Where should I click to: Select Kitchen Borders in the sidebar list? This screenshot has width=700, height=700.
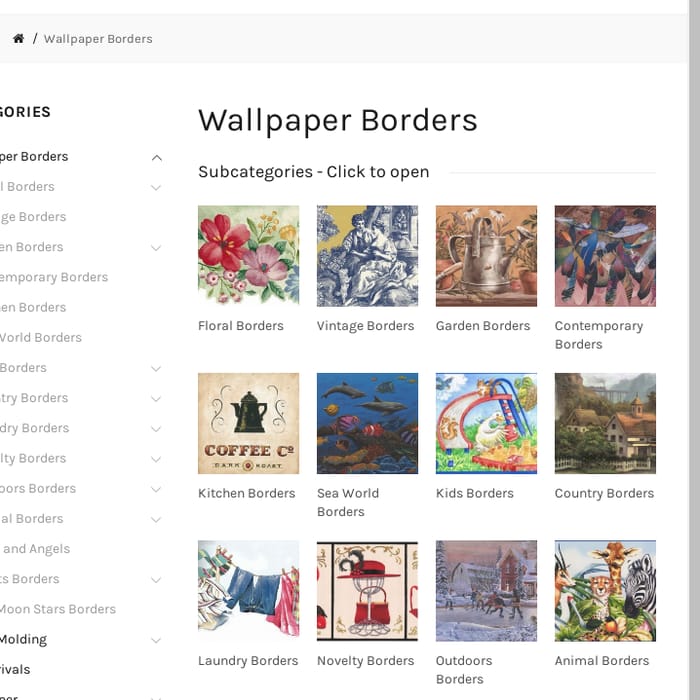(33, 307)
